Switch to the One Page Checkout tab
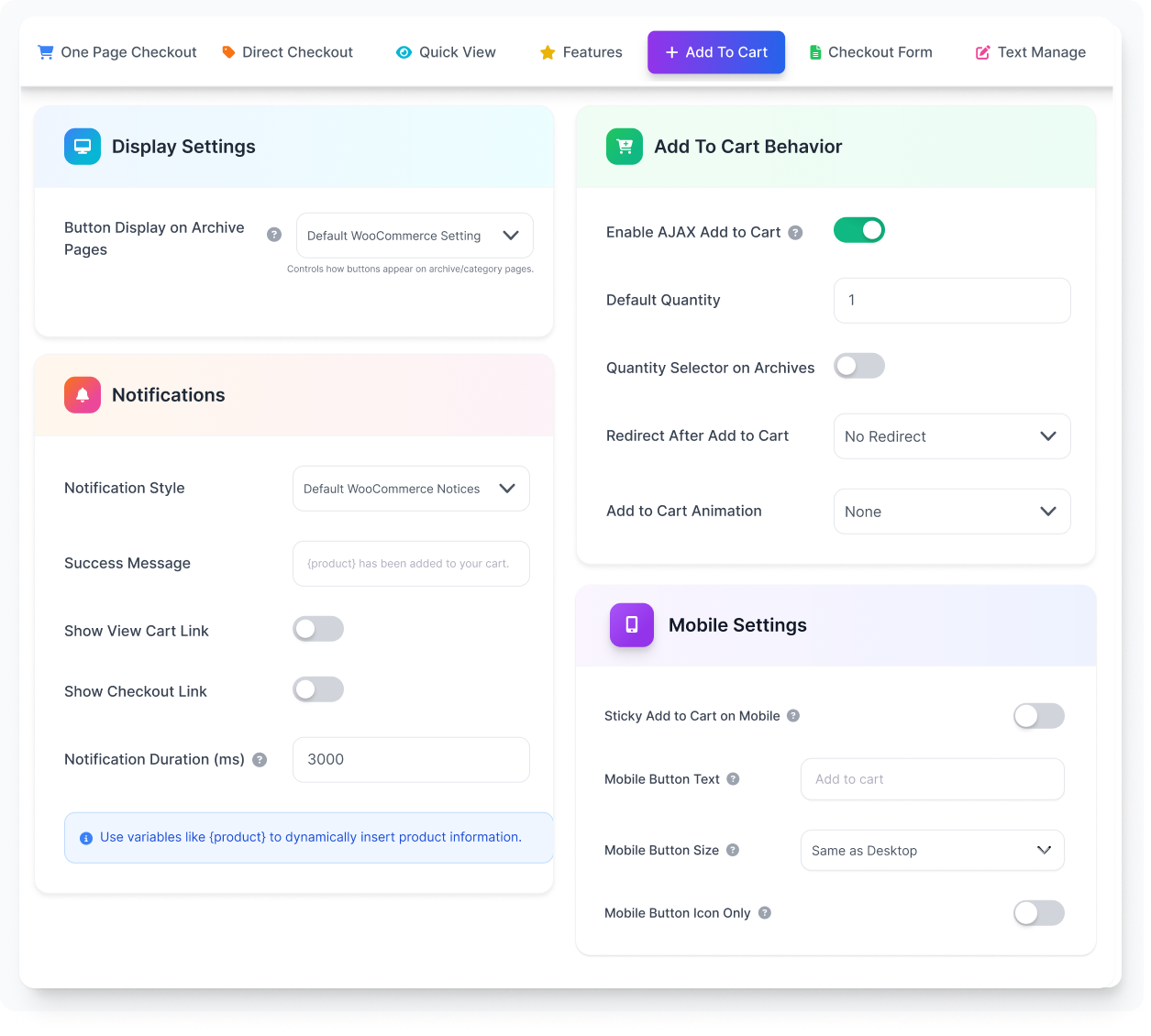This screenshot has width=1151, height=1036. tap(117, 52)
